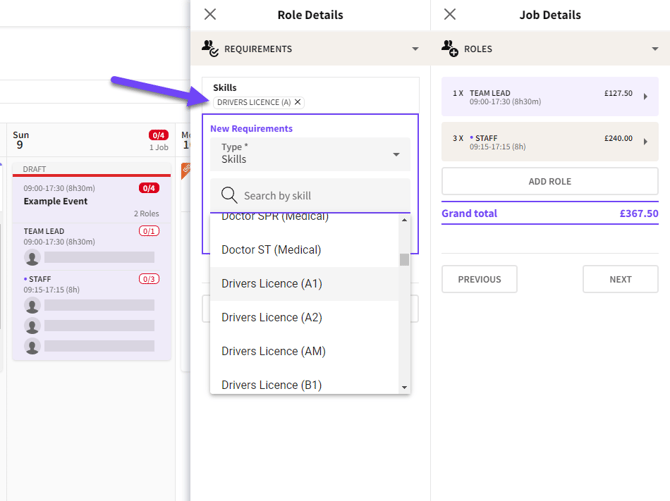
Task: Collapse the Roles section
Action: pos(655,49)
